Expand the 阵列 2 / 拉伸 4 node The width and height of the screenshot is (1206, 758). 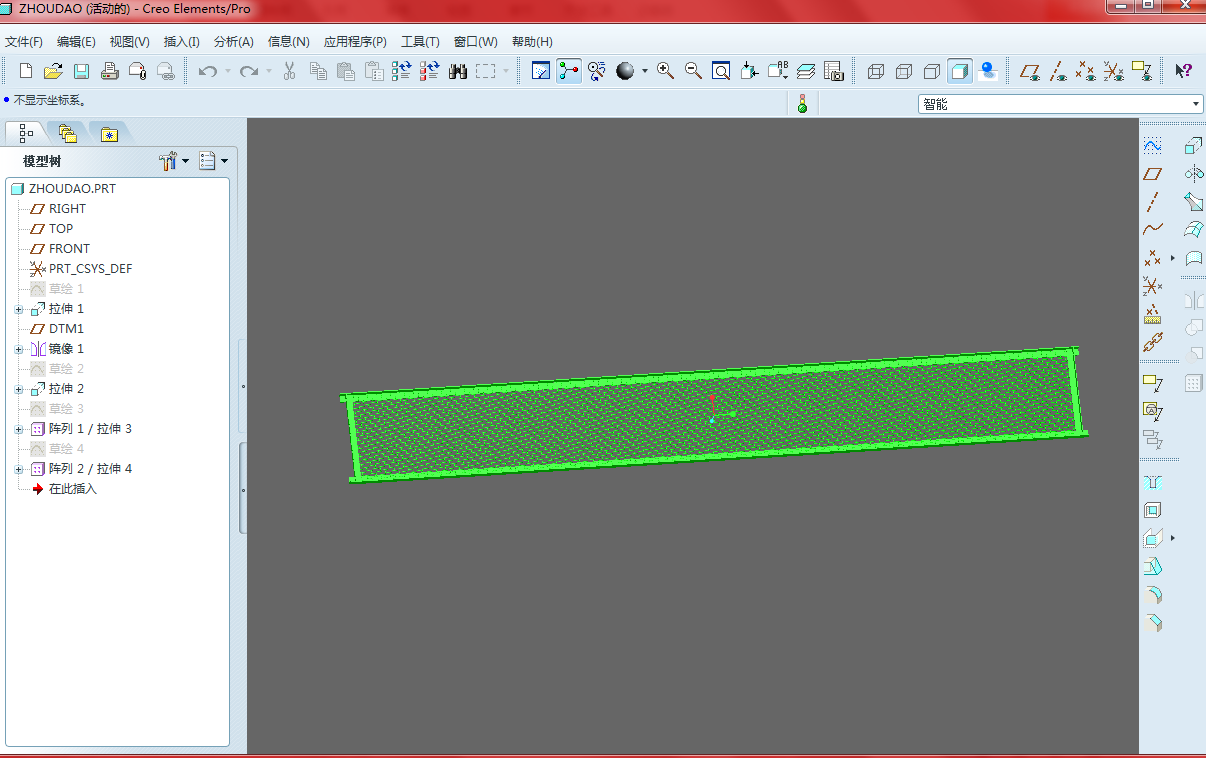point(18,469)
